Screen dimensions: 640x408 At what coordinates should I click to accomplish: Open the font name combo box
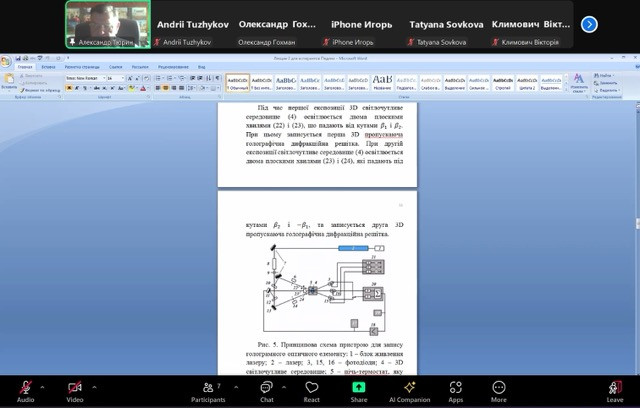[85, 78]
